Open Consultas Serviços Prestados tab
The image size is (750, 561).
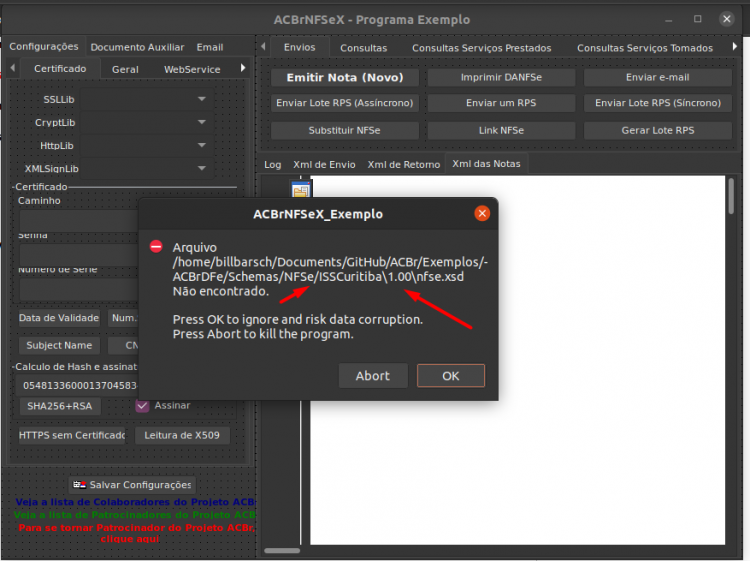click(x=482, y=48)
